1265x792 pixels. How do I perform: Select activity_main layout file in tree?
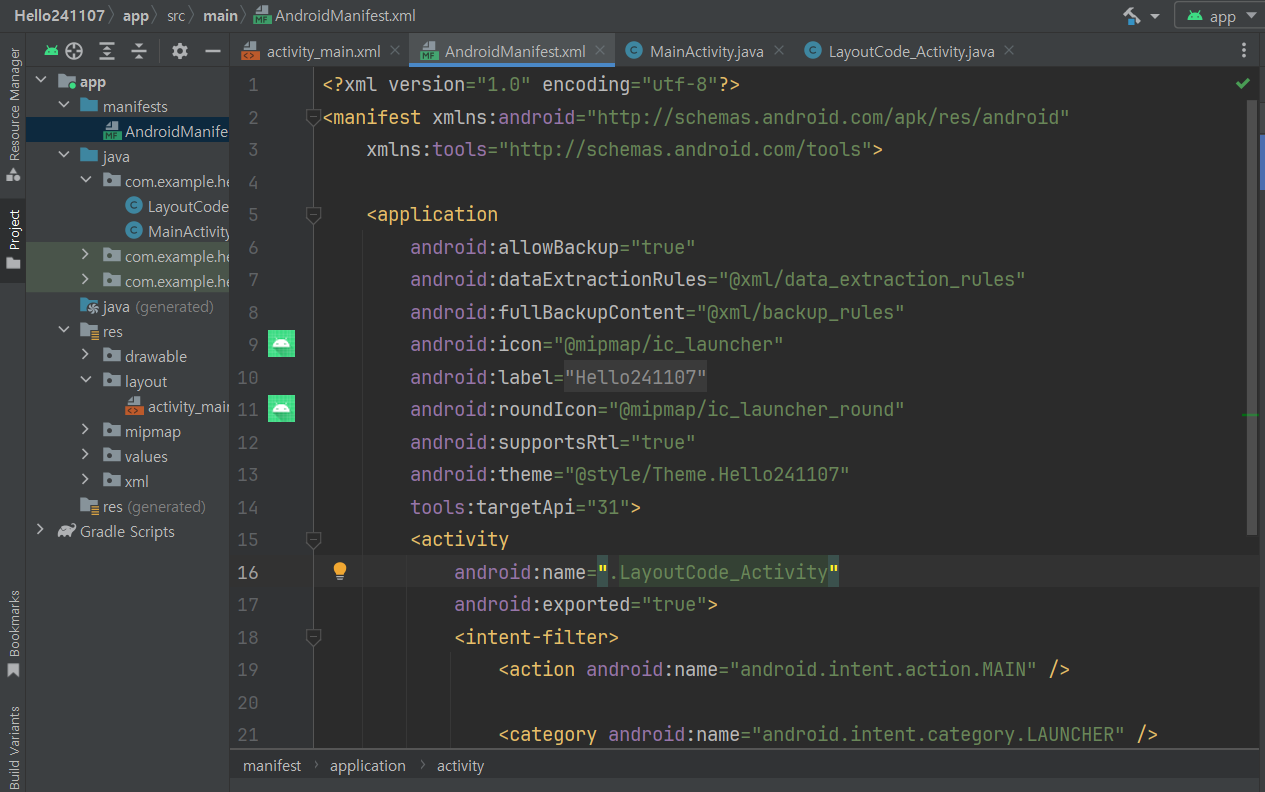[x=177, y=406]
